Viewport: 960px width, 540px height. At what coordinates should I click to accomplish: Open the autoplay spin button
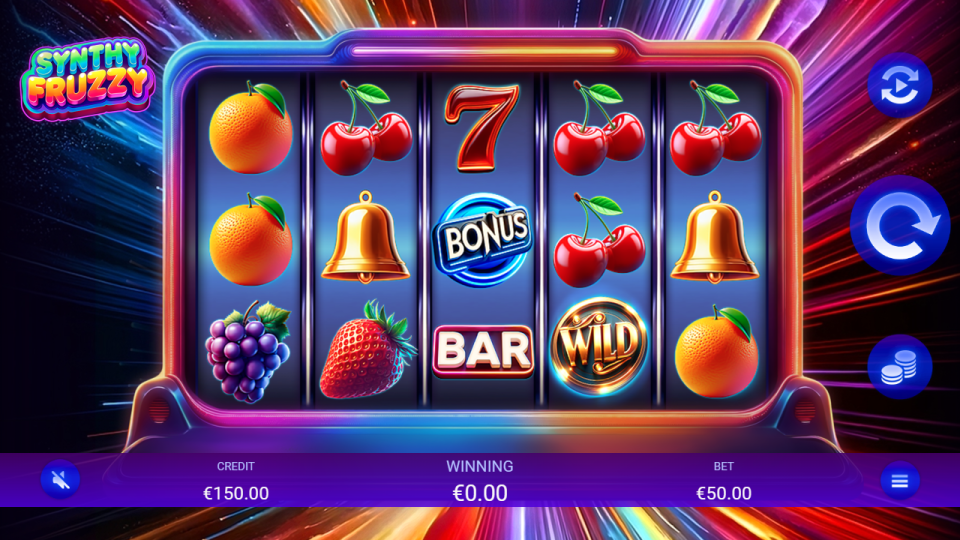(900, 84)
